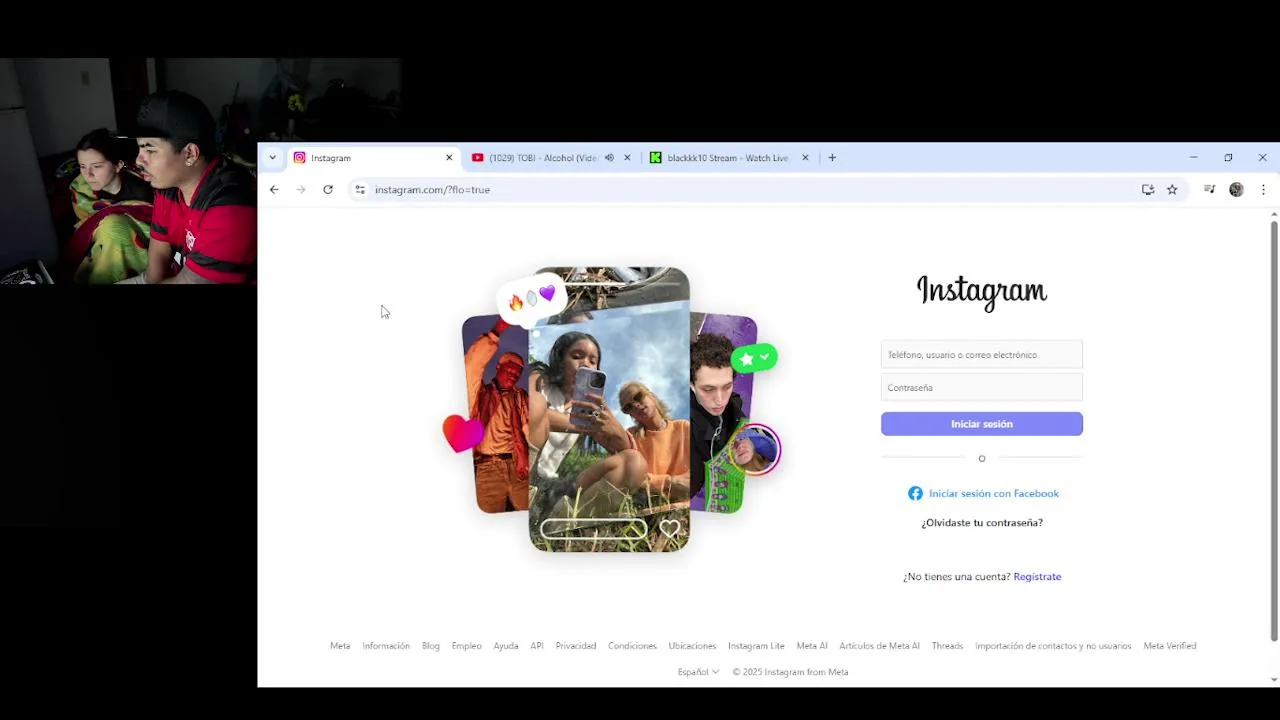The image size is (1280, 720).
Task: Expand the Español language dropdown
Action: point(698,672)
